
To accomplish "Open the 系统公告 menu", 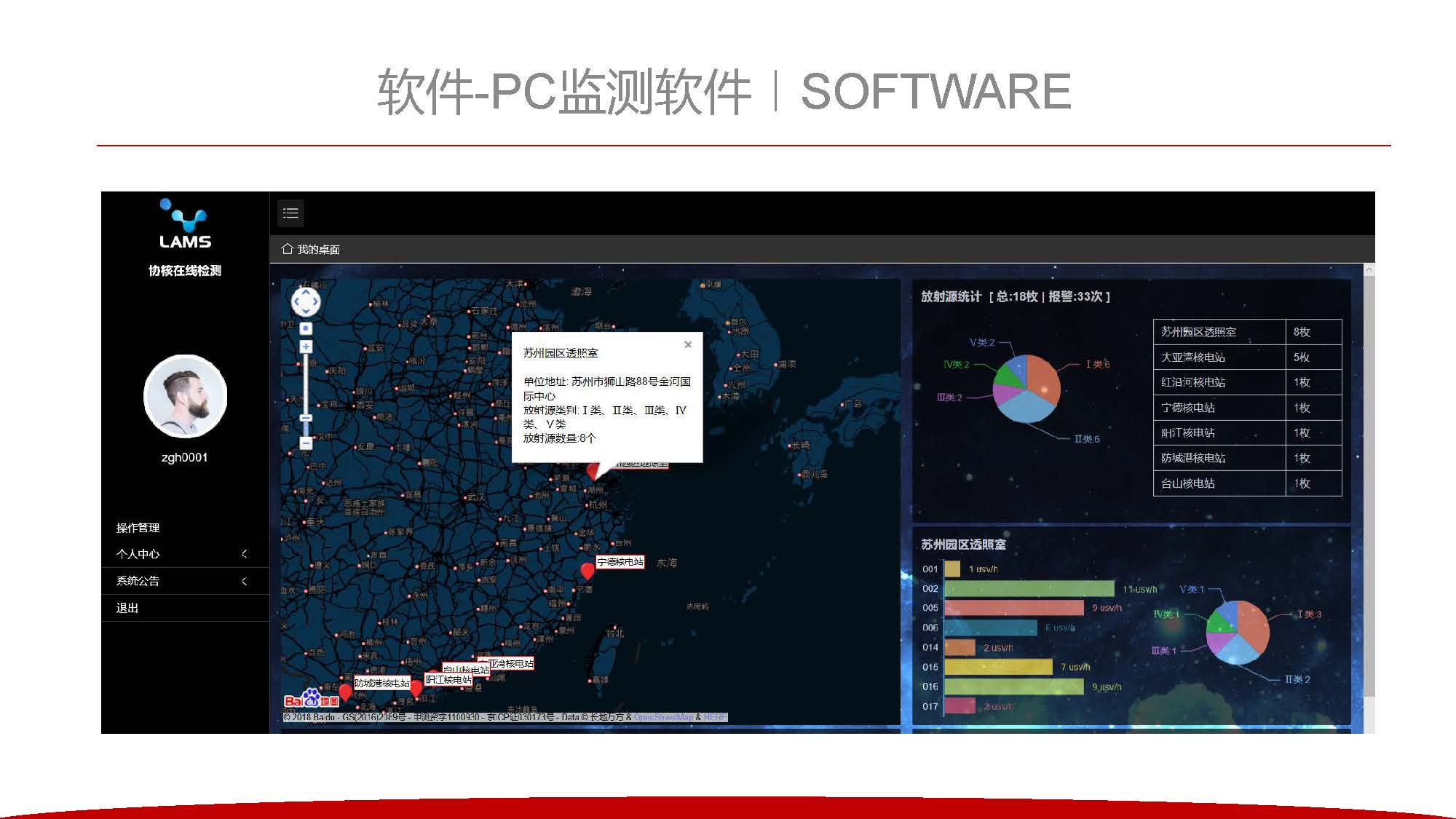I will [x=185, y=581].
